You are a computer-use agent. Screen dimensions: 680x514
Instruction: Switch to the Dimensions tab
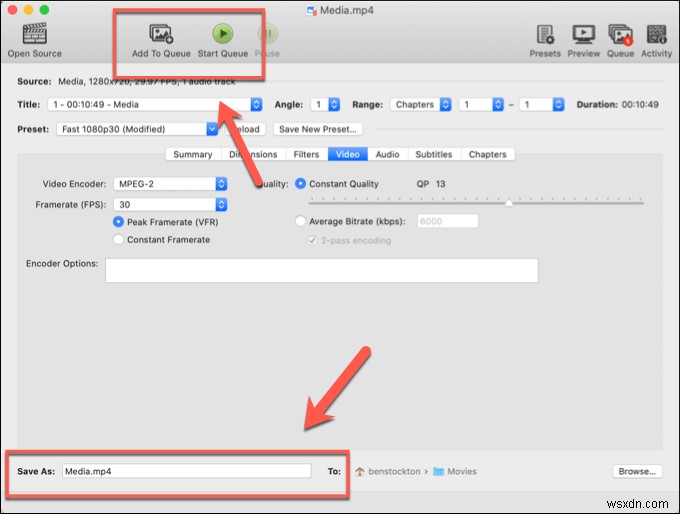point(253,154)
